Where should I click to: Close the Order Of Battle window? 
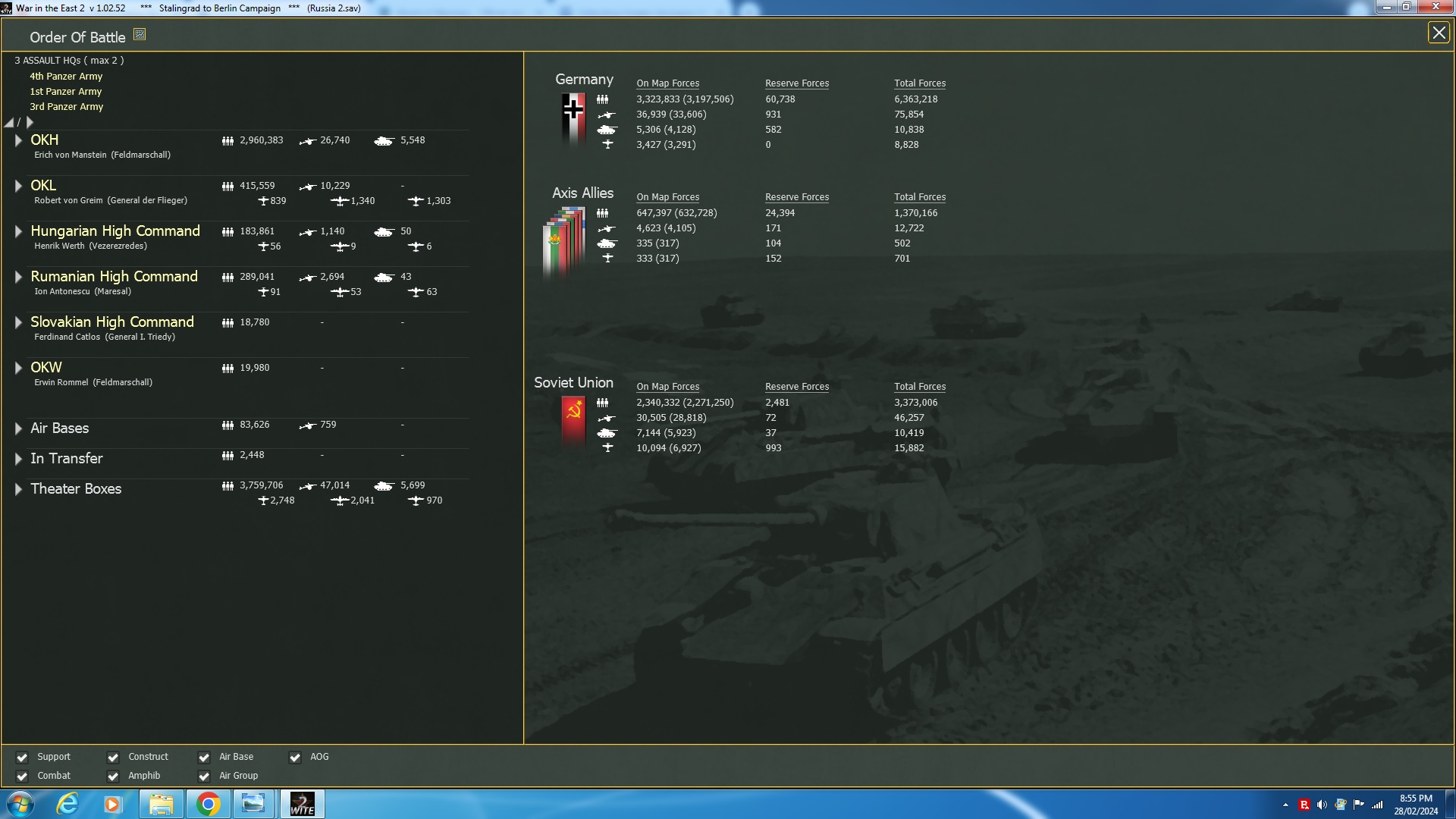click(x=1438, y=33)
